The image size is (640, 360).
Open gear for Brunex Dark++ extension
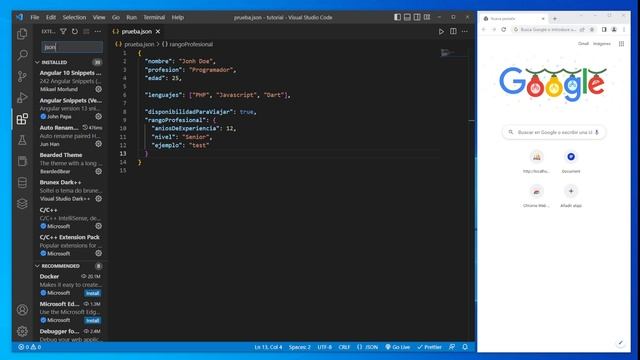[x=98, y=199]
